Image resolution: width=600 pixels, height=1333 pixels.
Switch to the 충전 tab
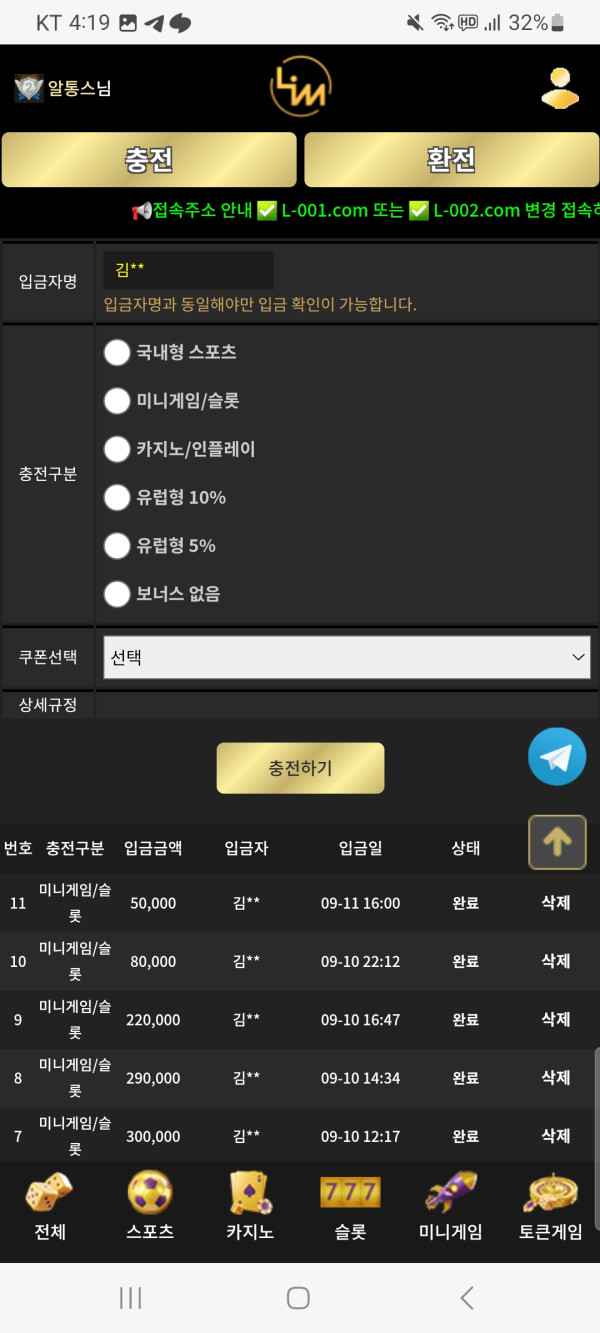coord(149,160)
